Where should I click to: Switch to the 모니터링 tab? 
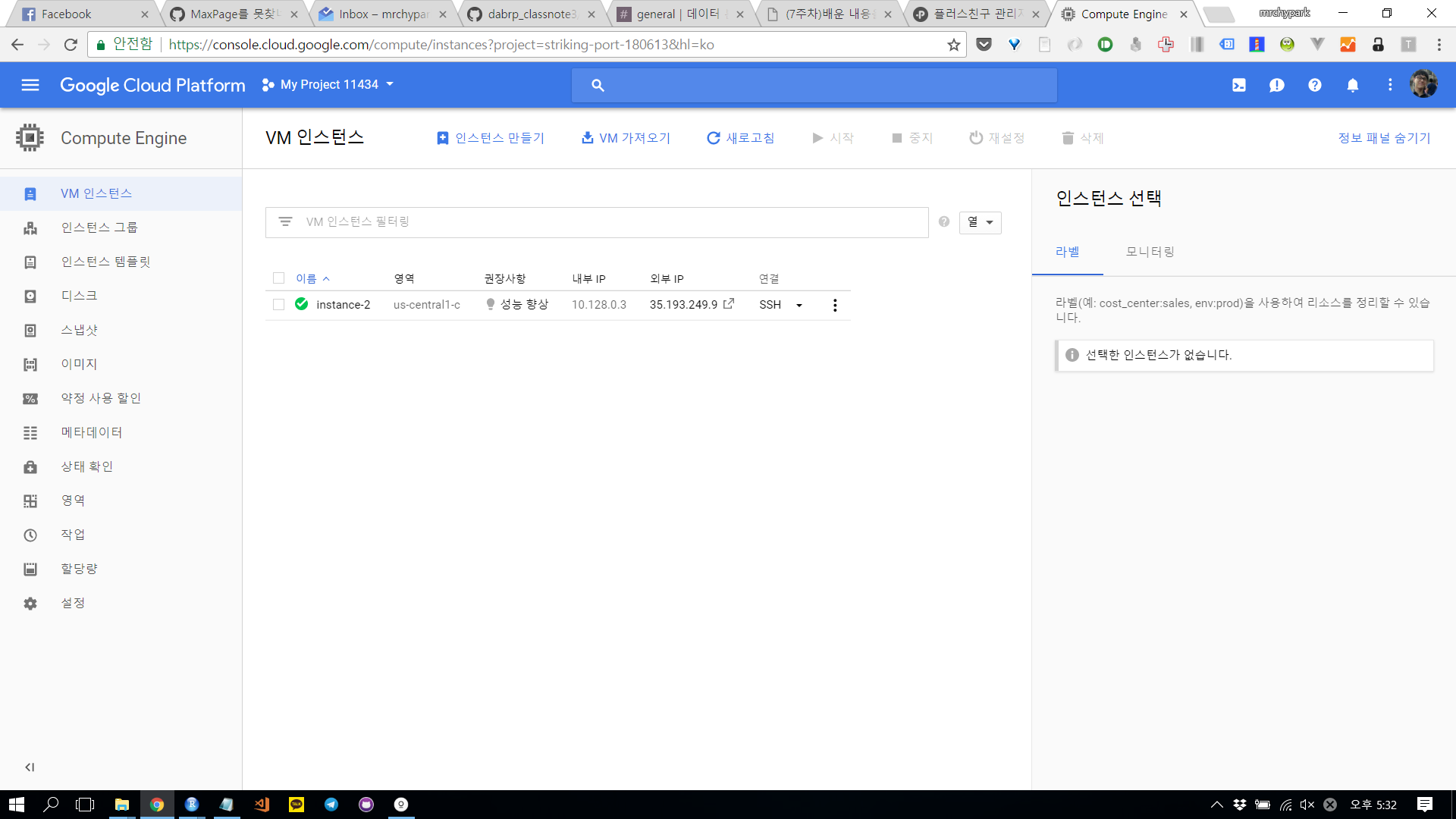[1150, 252]
